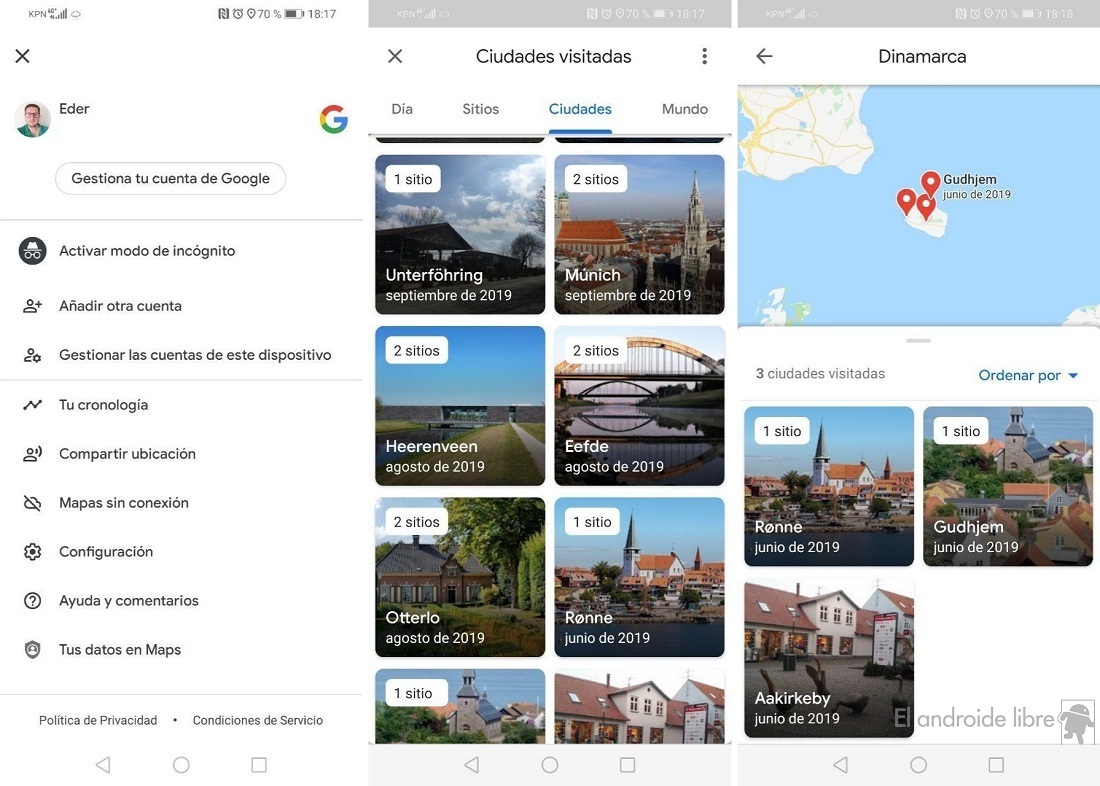Open Gestionar las cuentas de este dispositivo

point(181,355)
